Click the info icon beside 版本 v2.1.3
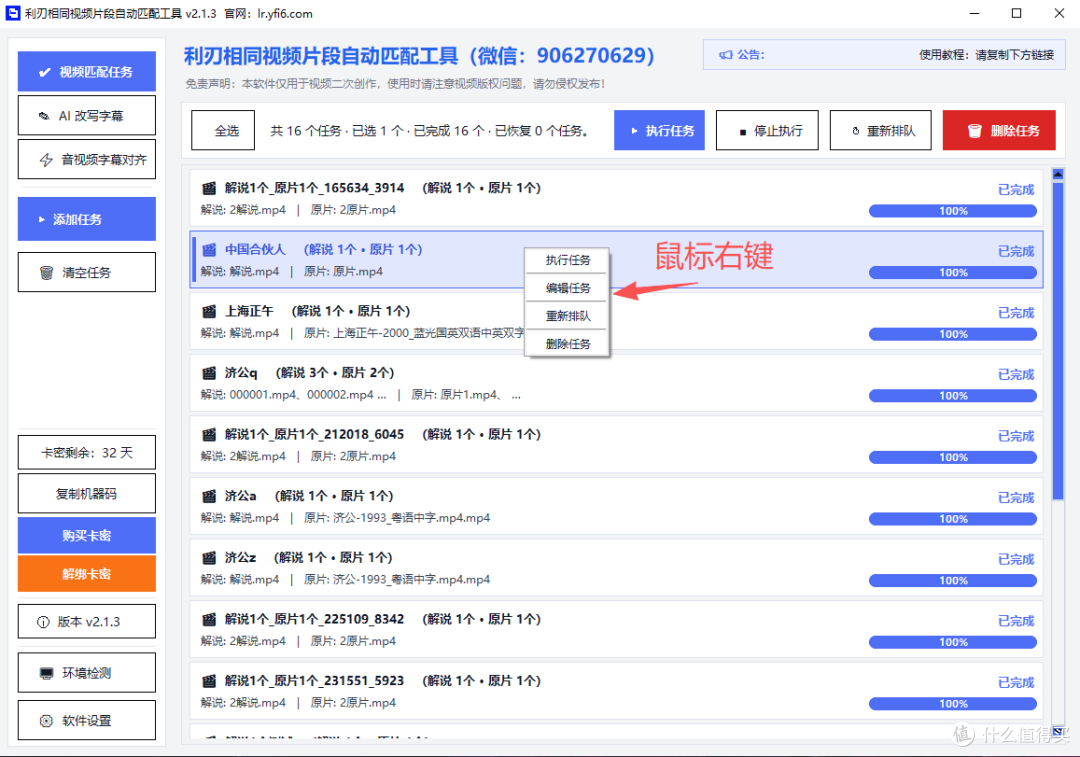Viewport: 1080px width, 757px height. pyautogui.click(x=43, y=622)
